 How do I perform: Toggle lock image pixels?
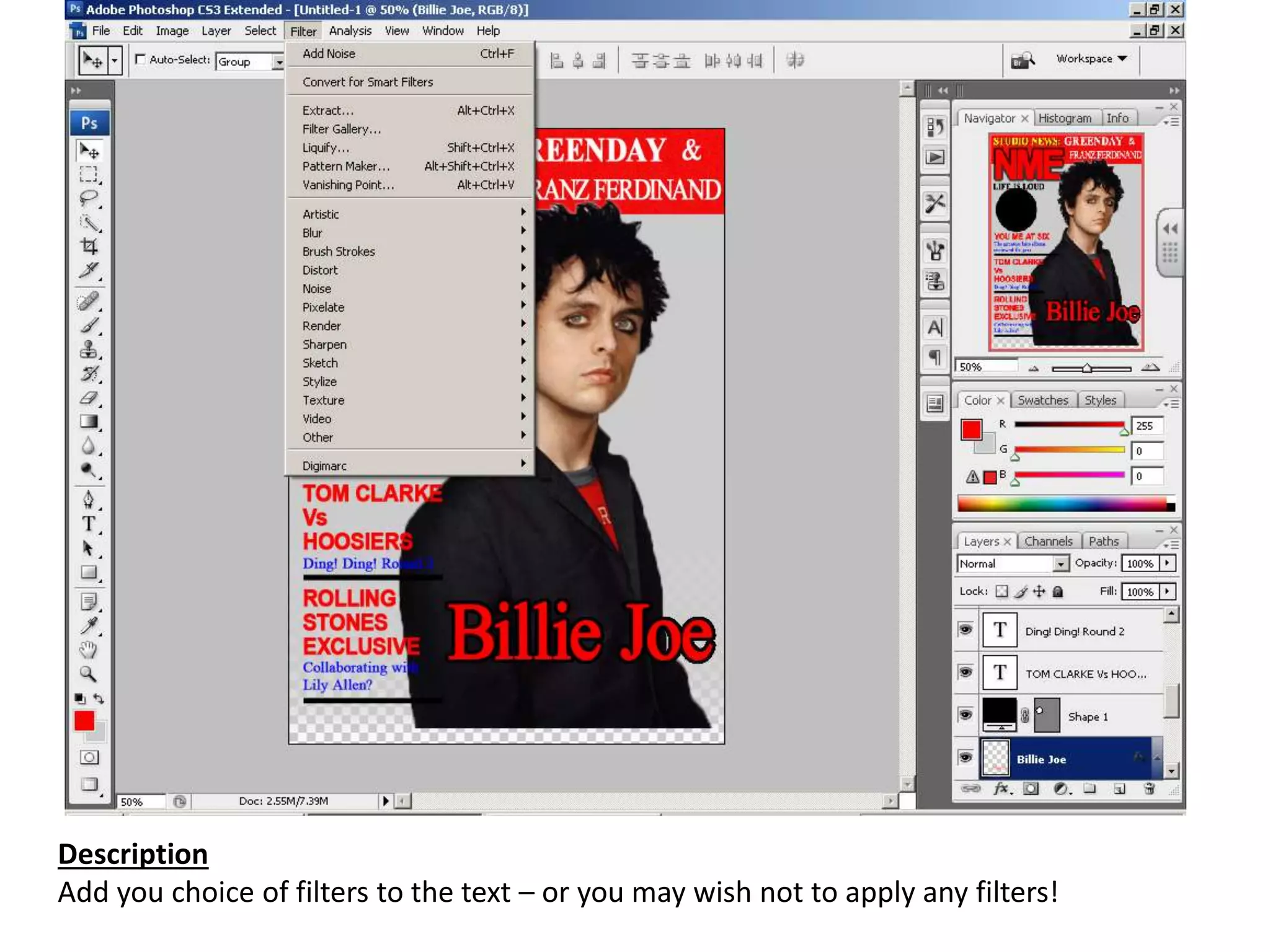tap(1021, 591)
